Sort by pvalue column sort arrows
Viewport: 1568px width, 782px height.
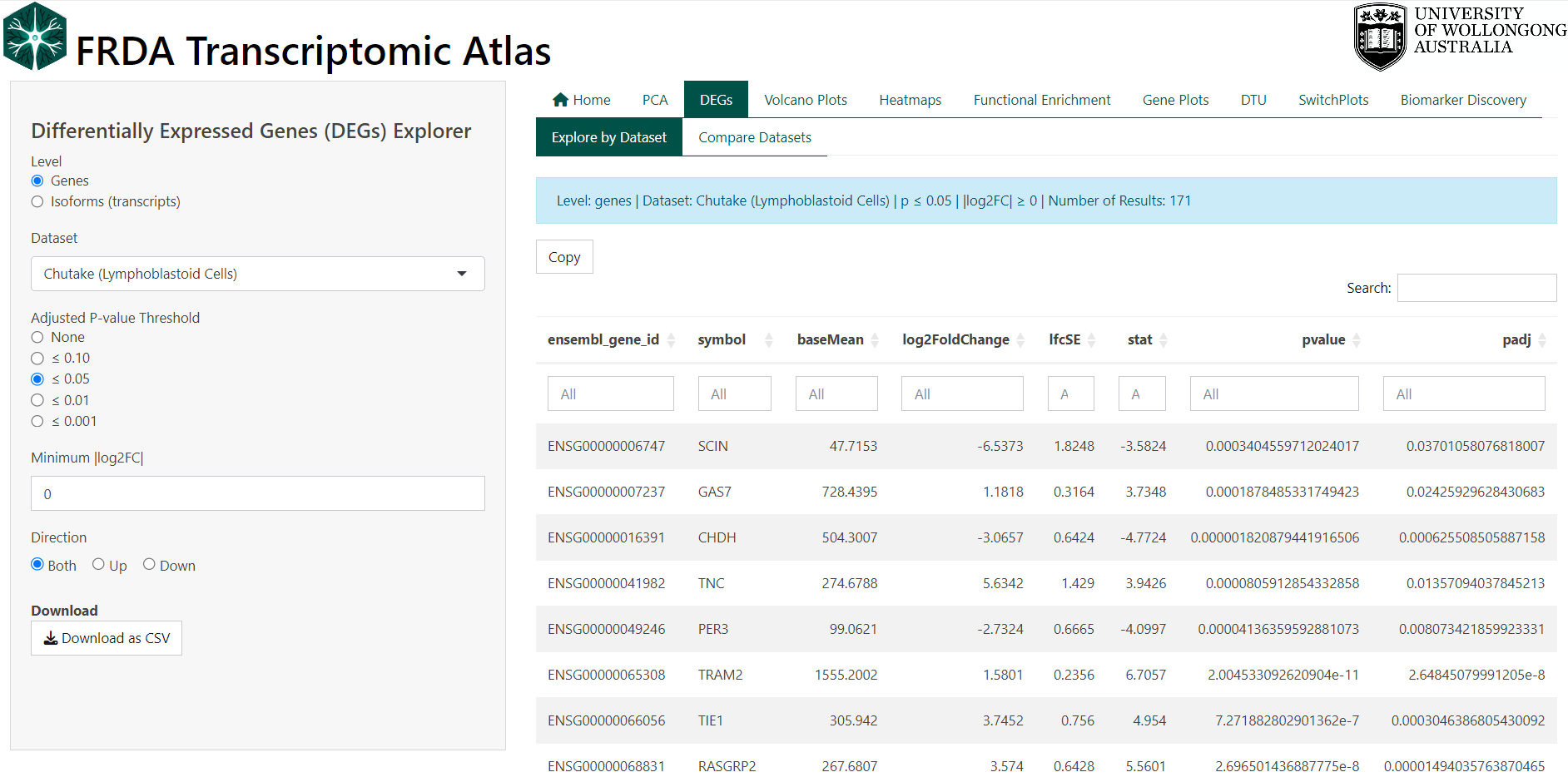point(1357,339)
